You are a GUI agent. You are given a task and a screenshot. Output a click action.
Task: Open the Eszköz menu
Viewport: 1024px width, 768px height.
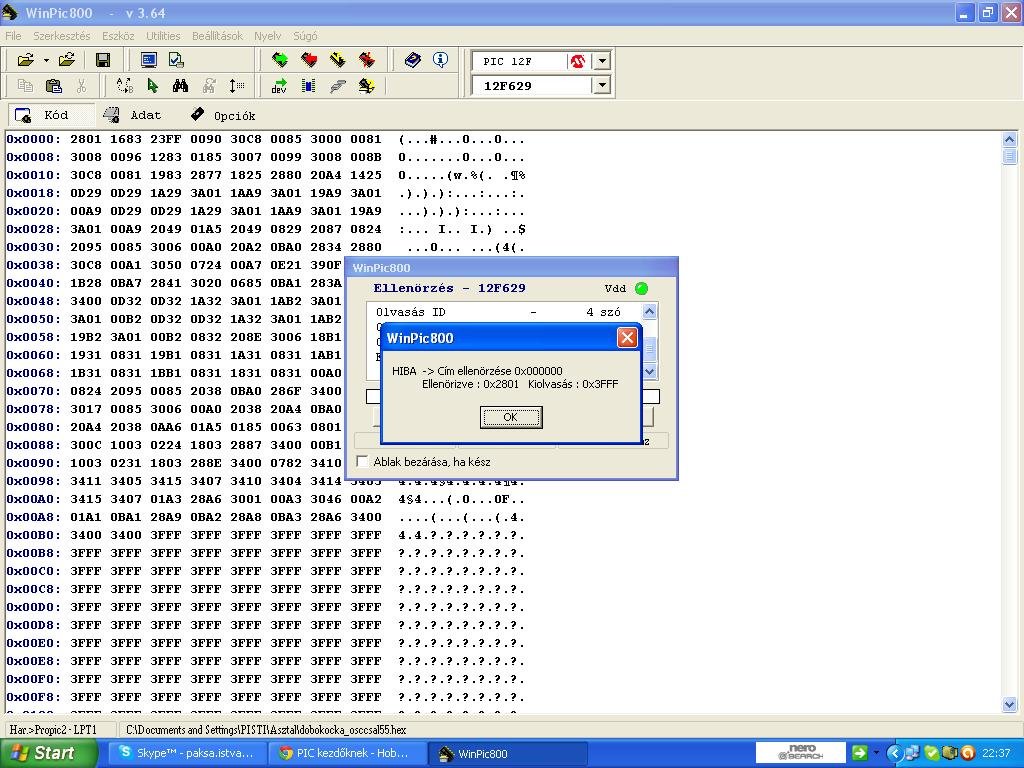[x=118, y=36]
